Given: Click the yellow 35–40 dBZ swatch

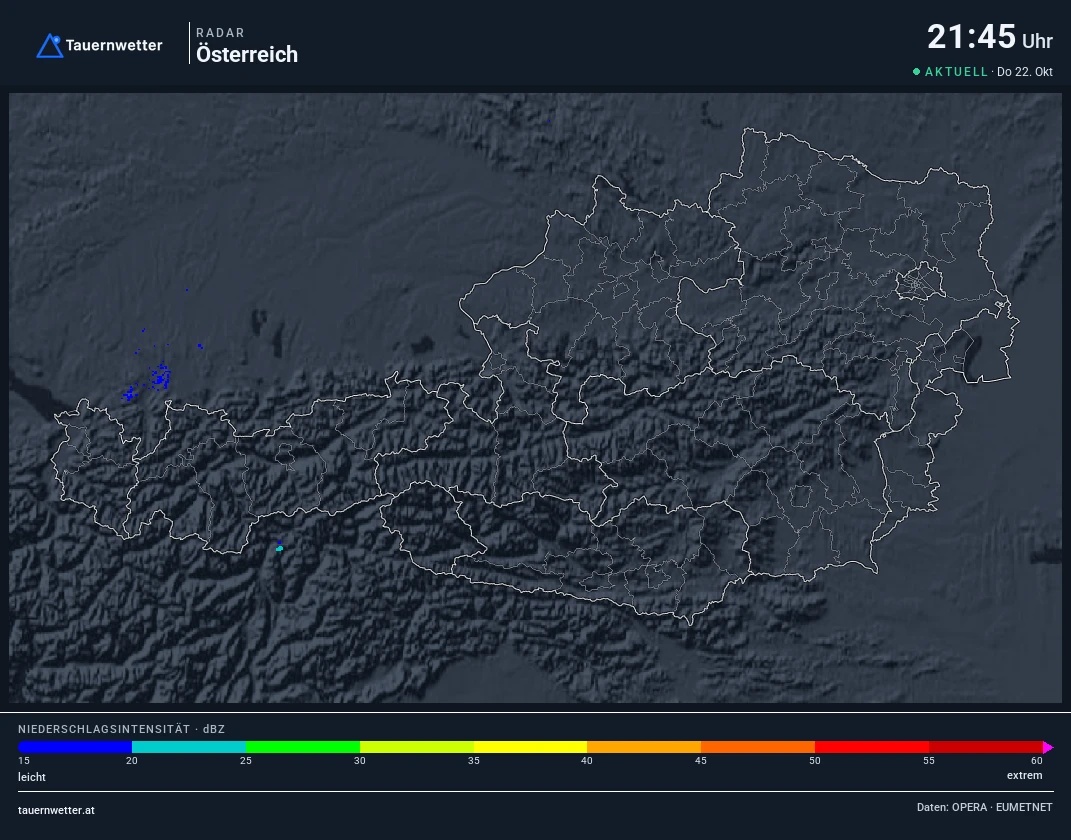Looking at the screenshot, I should click(531, 747).
